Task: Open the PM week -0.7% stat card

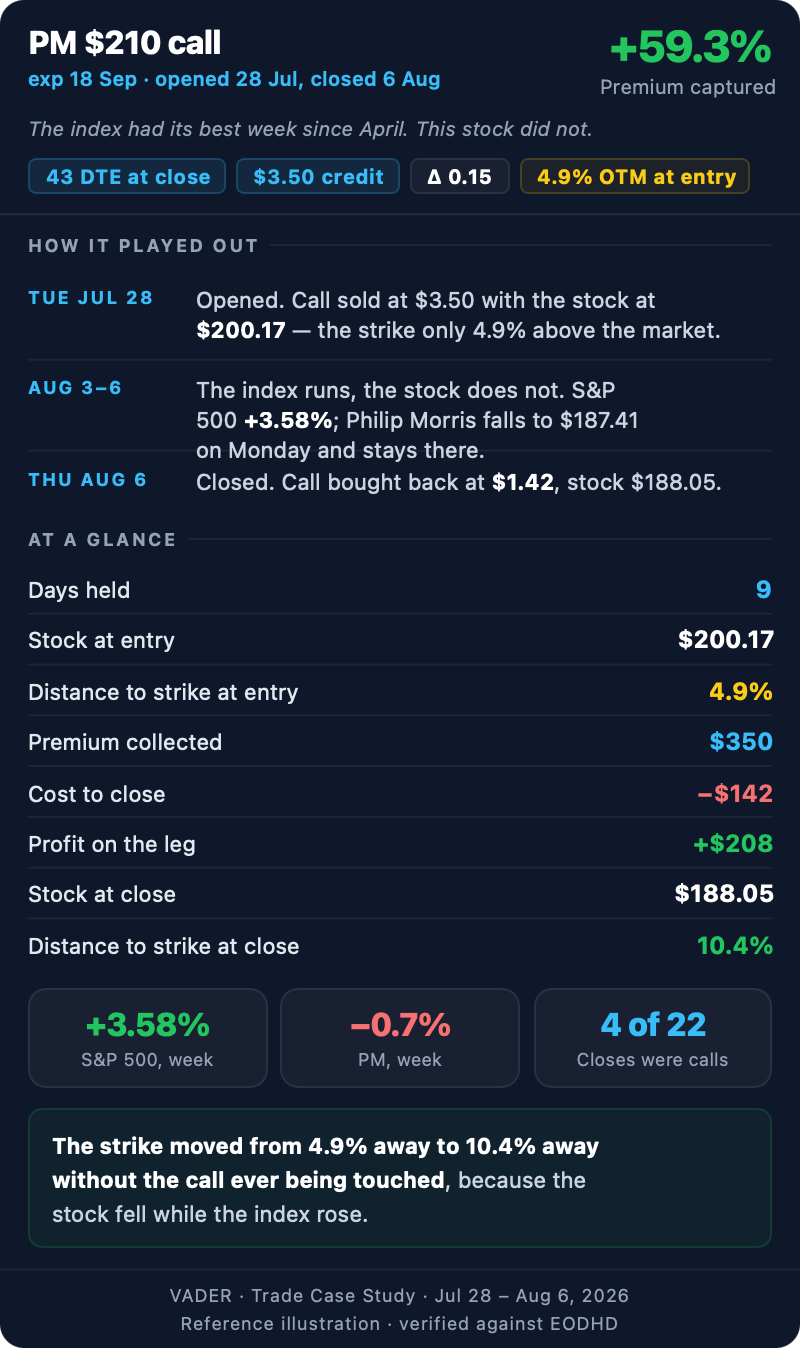Action: click(400, 1037)
